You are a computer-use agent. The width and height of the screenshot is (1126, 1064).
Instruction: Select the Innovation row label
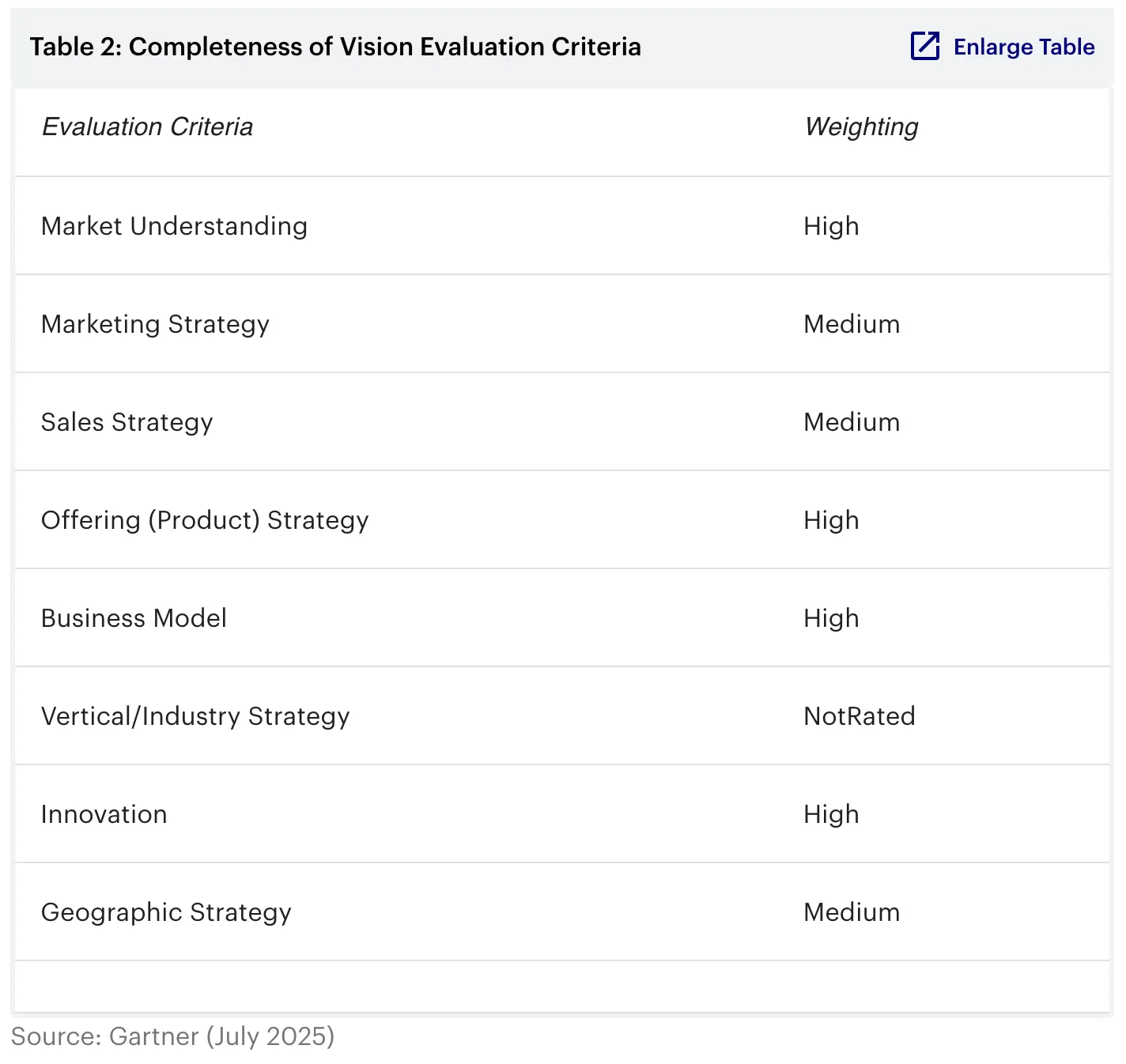tap(104, 814)
